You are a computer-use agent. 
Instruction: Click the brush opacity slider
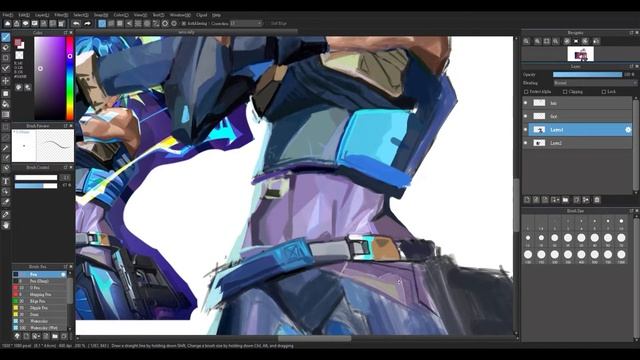coord(36,186)
